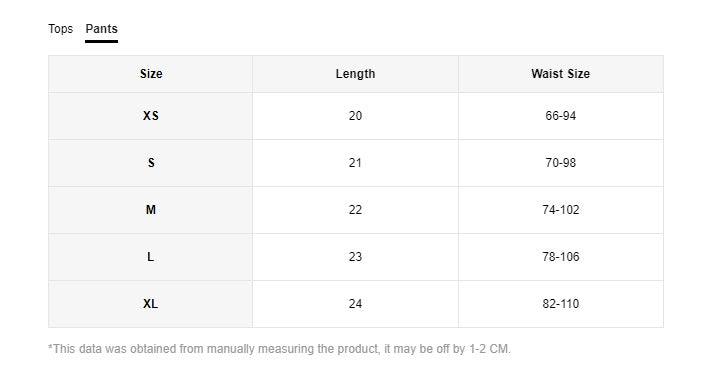Select the M size row label
Viewport: 709px width, 370px height.
click(151, 210)
